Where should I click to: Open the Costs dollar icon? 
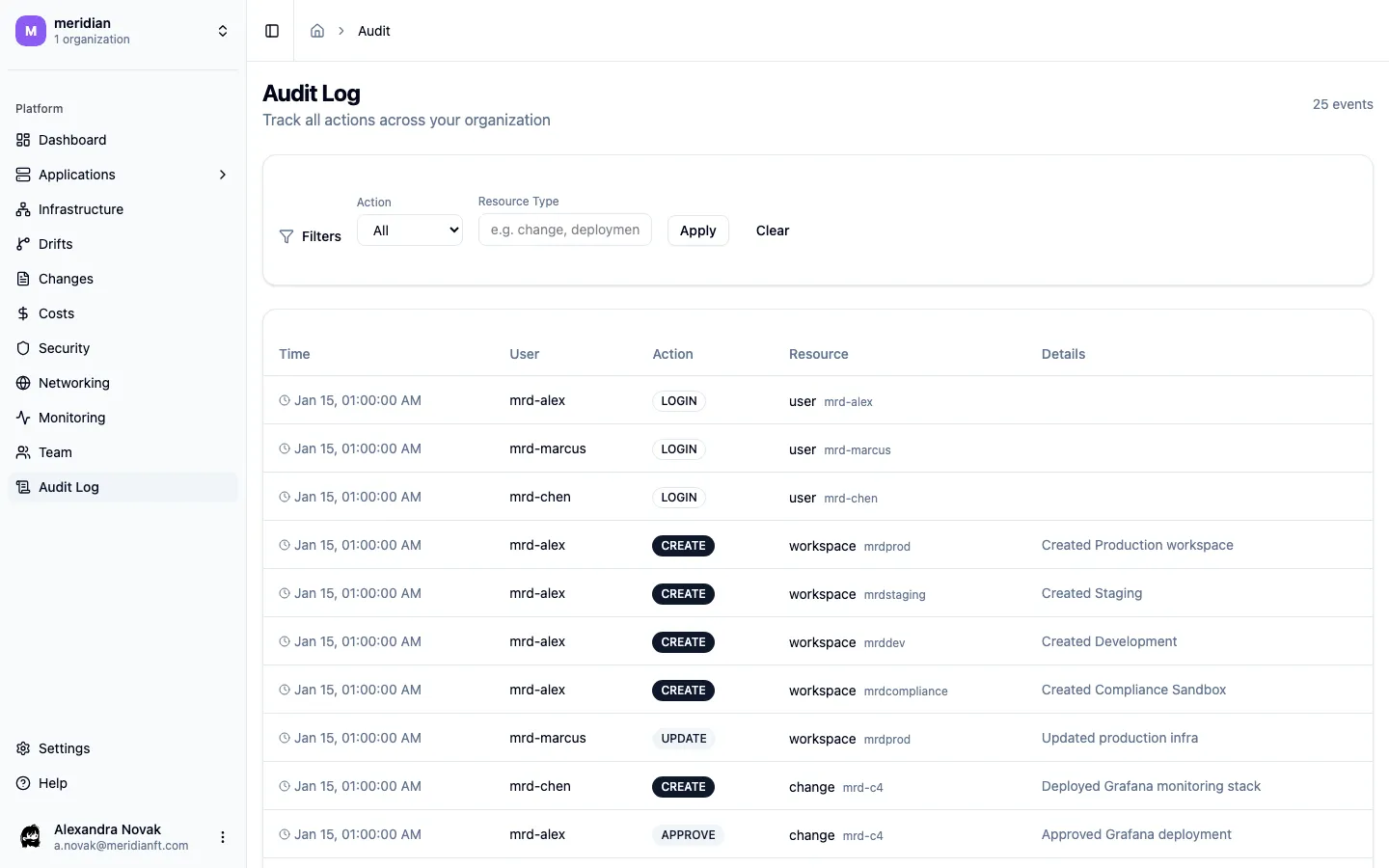(22, 313)
